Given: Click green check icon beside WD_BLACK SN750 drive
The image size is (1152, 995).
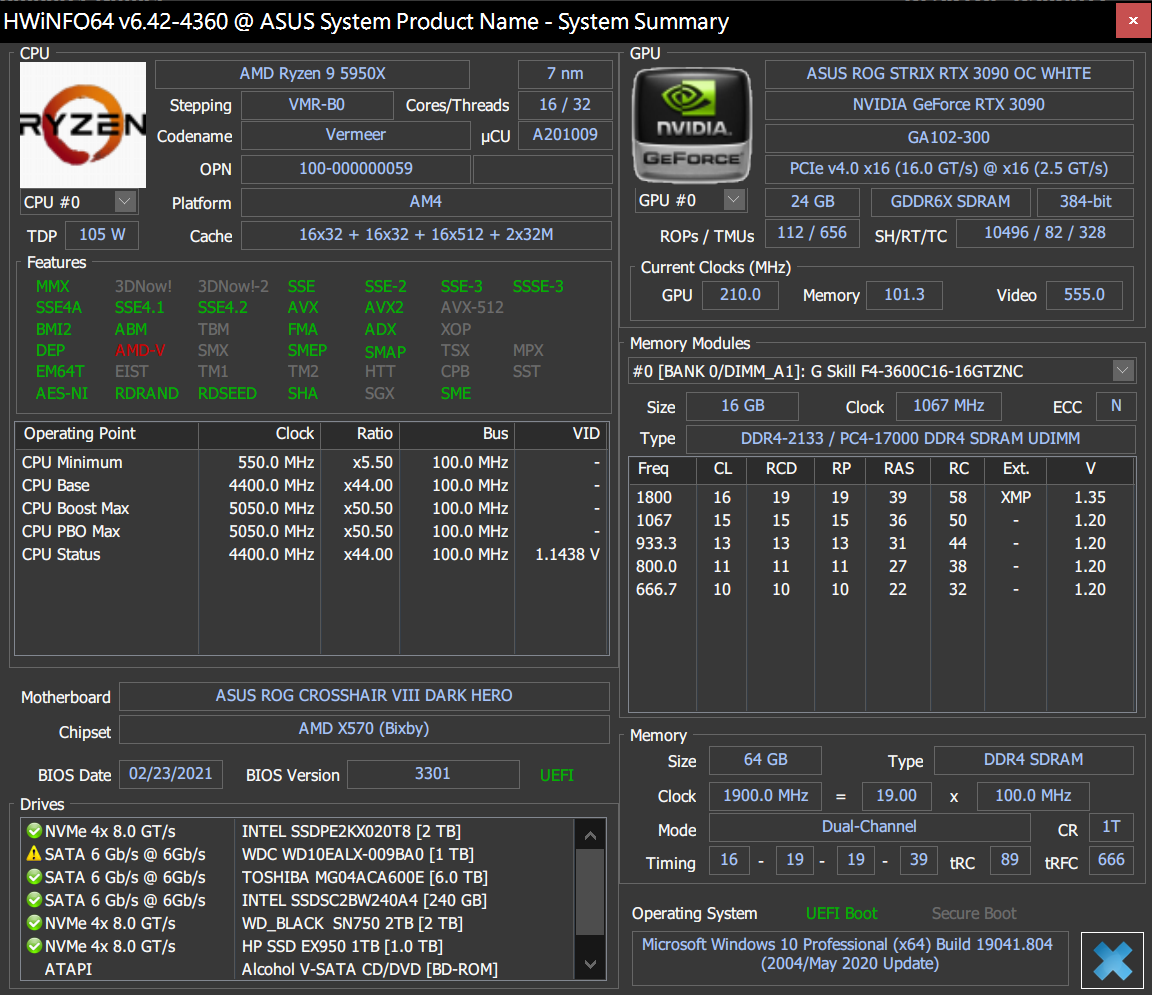Looking at the screenshot, I should pyautogui.click(x=34, y=923).
